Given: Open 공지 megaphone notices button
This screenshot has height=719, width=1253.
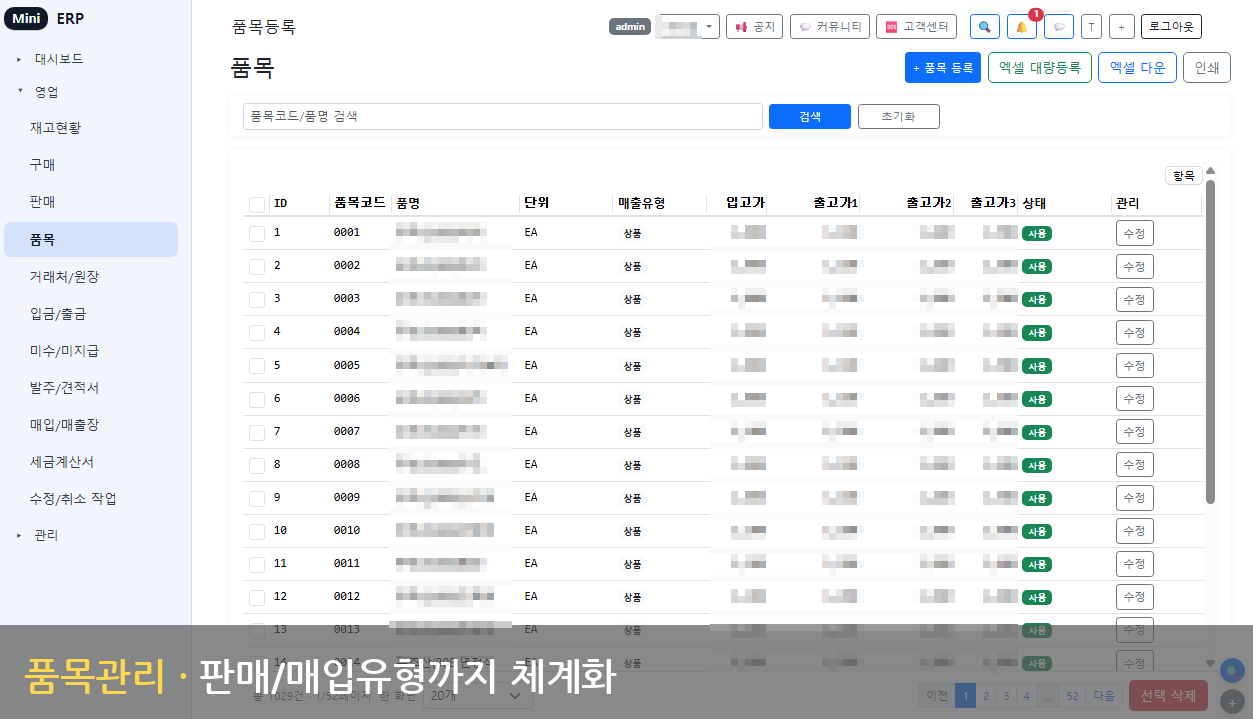Looking at the screenshot, I should click(755, 27).
